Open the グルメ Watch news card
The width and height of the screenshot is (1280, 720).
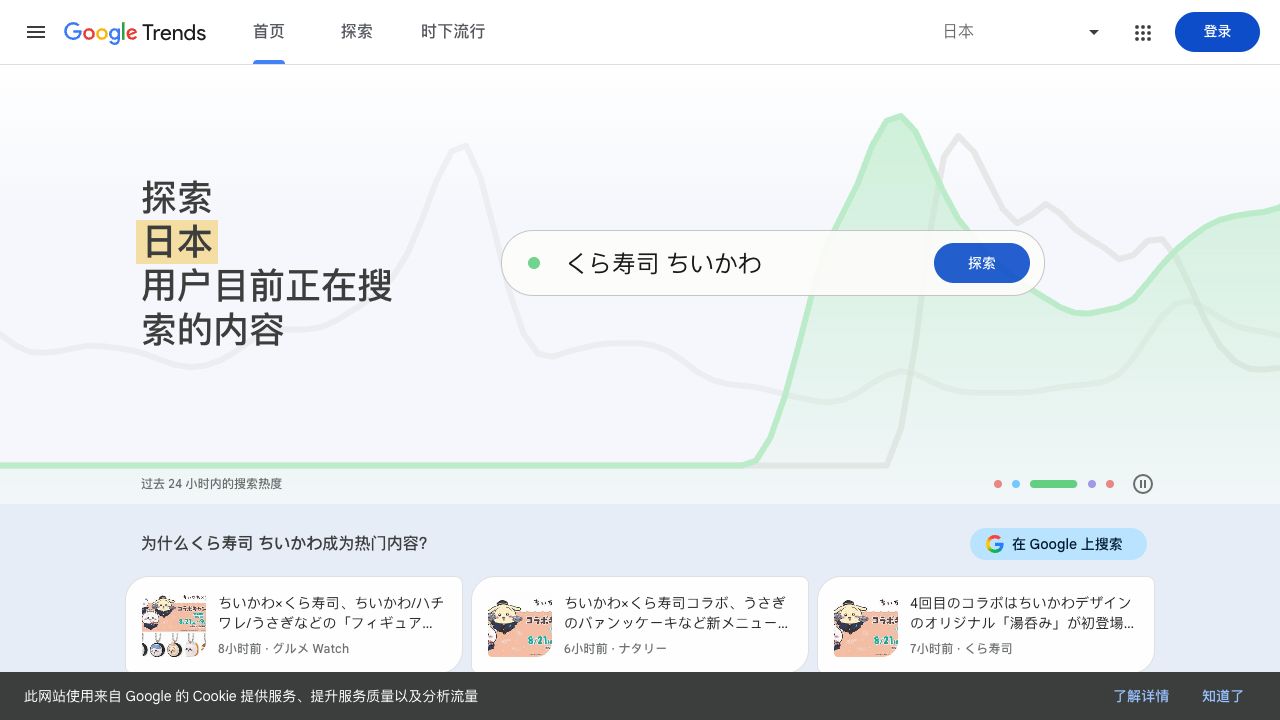(294, 624)
